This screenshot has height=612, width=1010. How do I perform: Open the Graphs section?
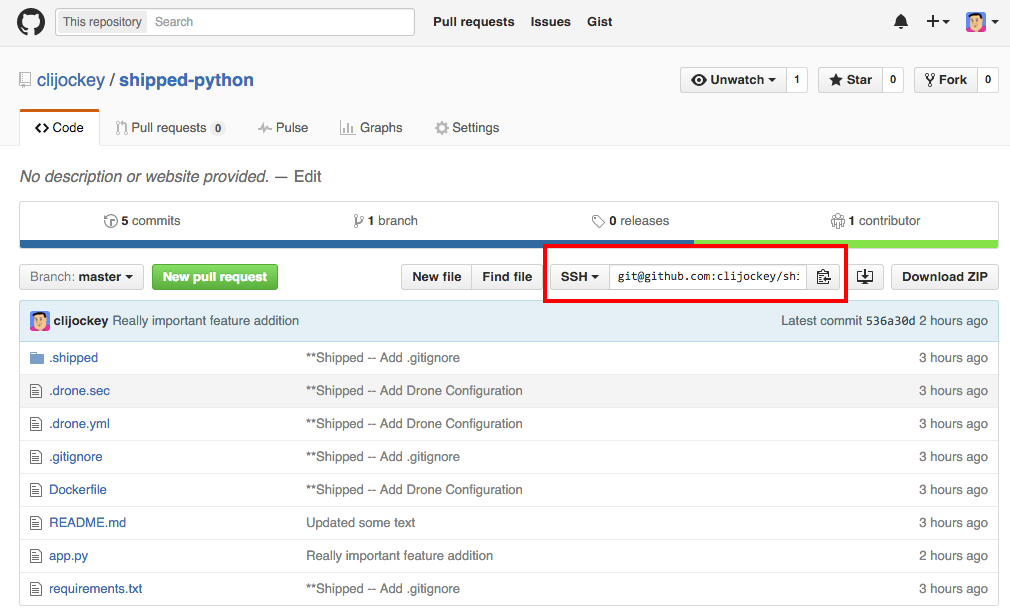pos(371,127)
